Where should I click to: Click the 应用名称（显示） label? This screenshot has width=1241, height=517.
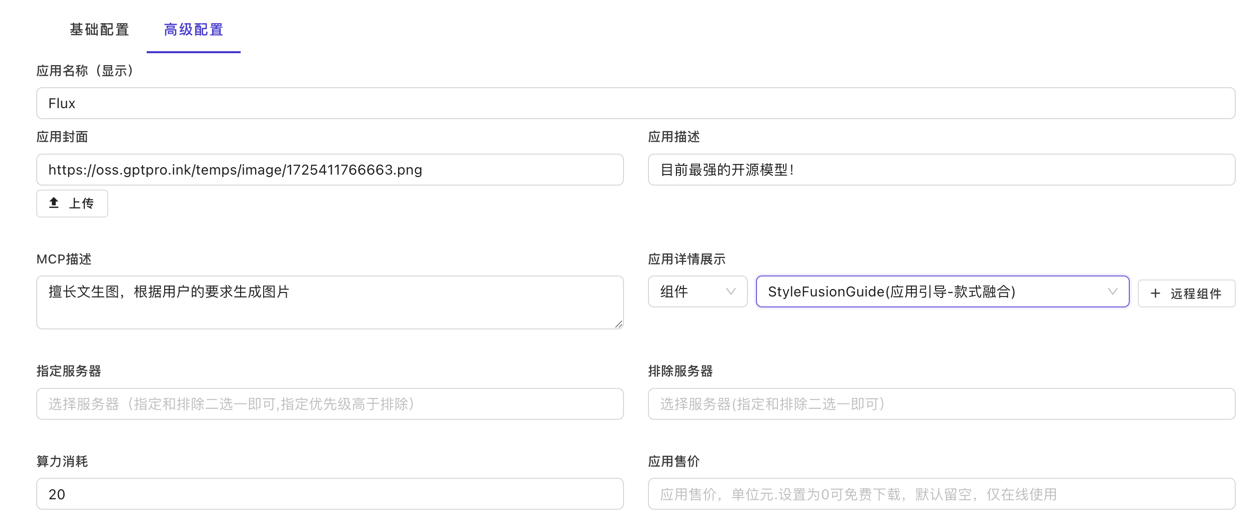point(87,71)
